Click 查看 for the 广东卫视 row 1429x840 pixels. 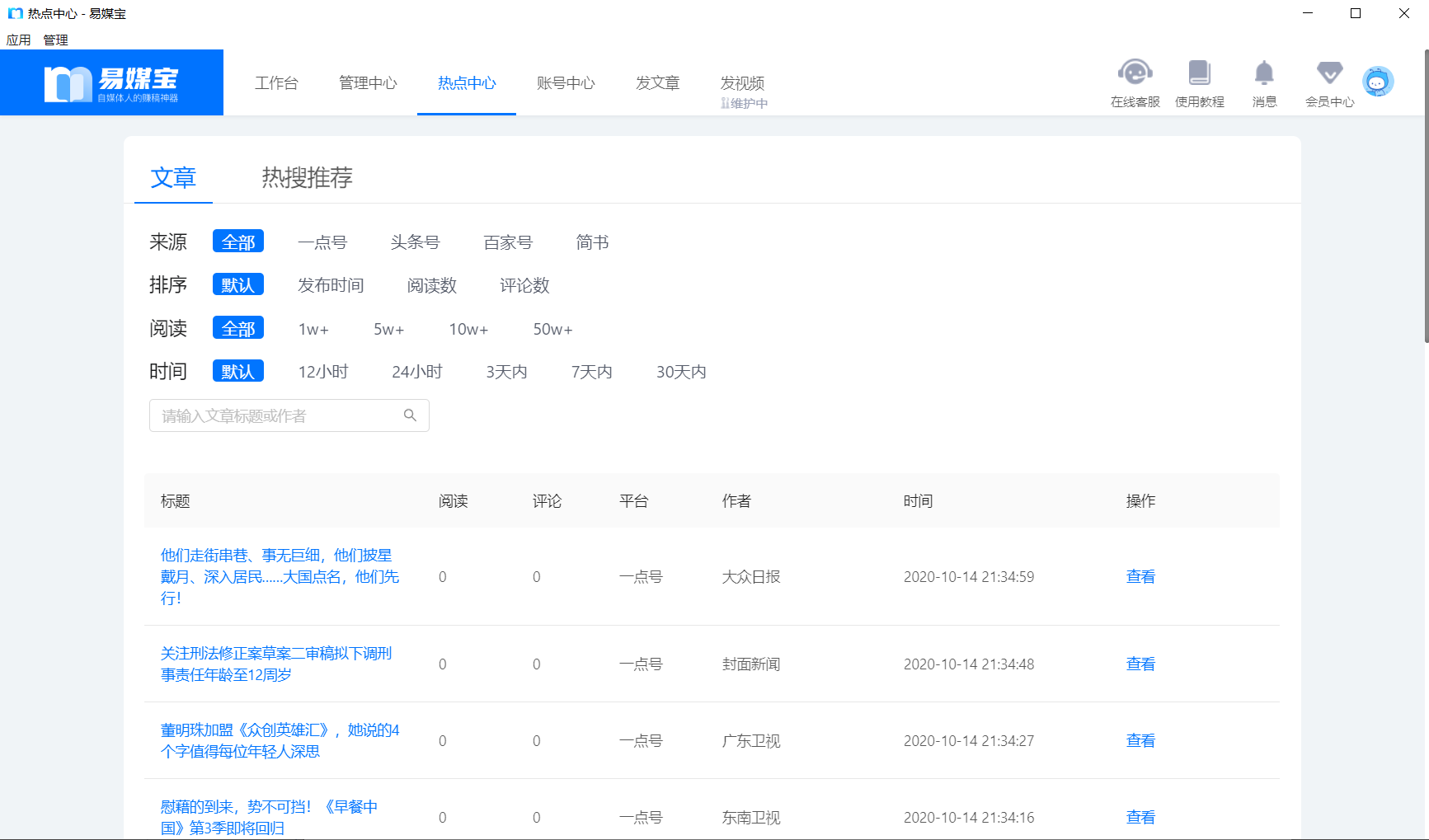(1140, 740)
